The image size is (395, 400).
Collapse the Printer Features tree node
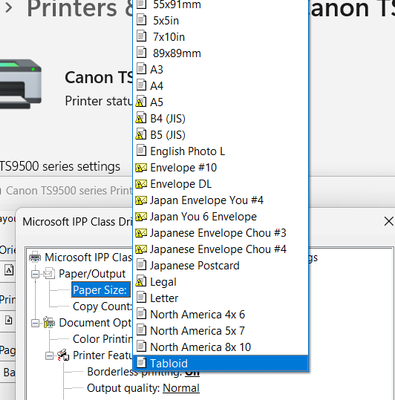click(x=49, y=356)
